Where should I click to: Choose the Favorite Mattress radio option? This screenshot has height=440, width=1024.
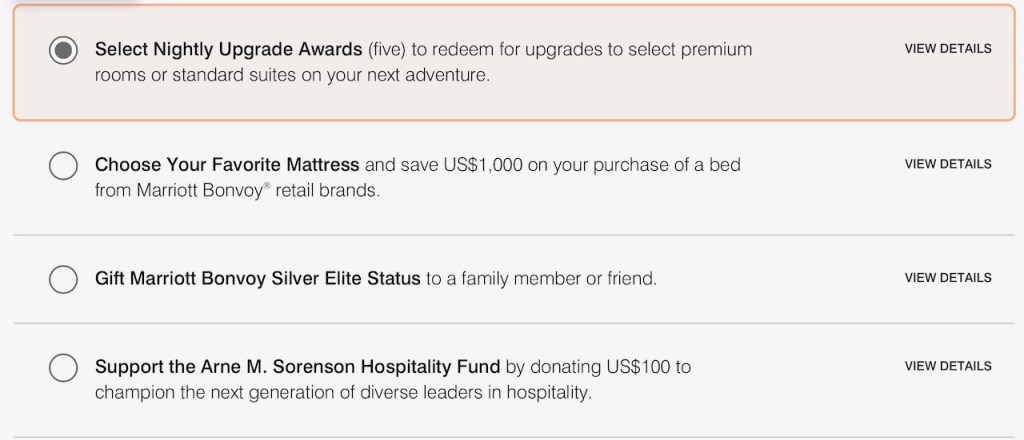(x=63, y=165)
